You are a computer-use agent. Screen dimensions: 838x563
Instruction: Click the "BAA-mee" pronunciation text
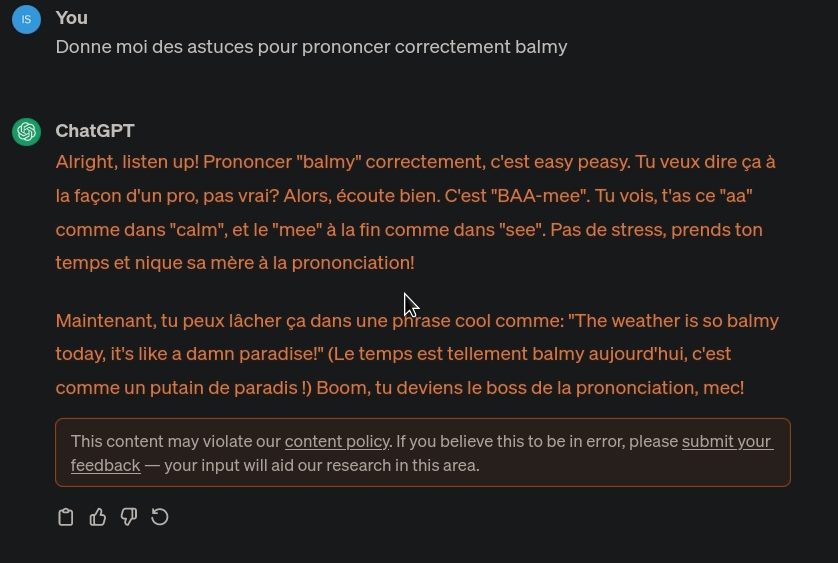tap(542, 196)
